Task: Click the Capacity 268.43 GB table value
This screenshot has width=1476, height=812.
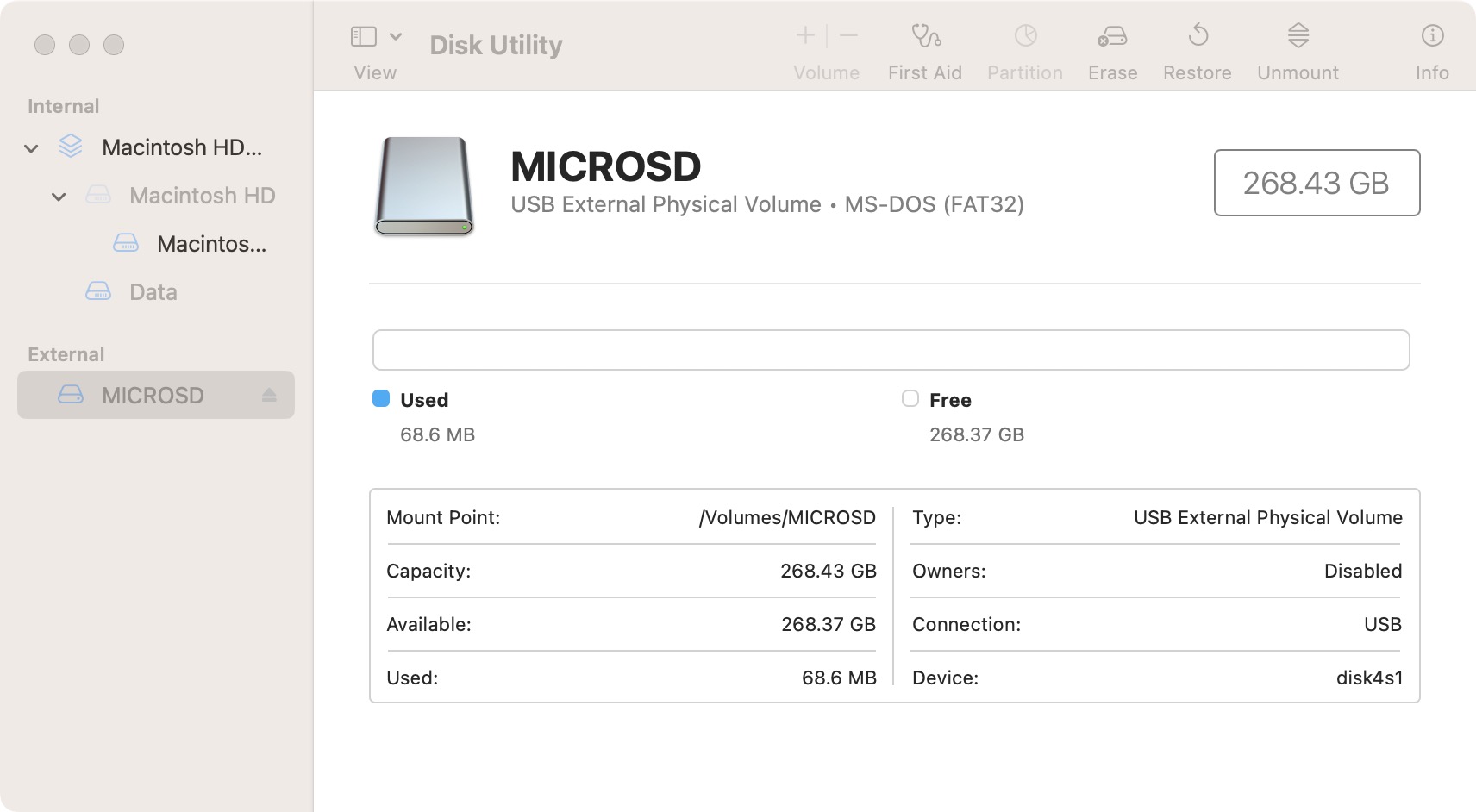Action: [829, 571]
